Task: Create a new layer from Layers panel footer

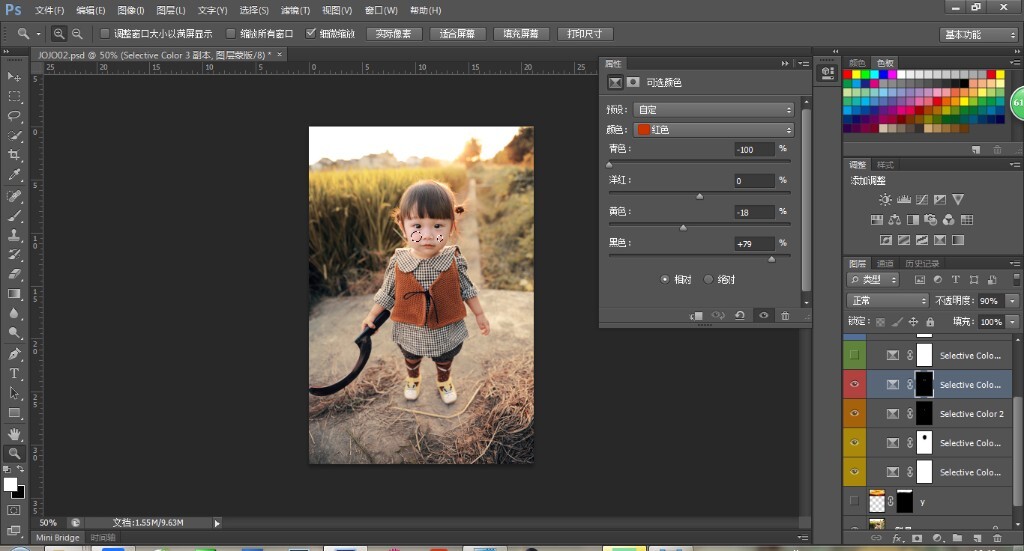Action: pos(978,539)
